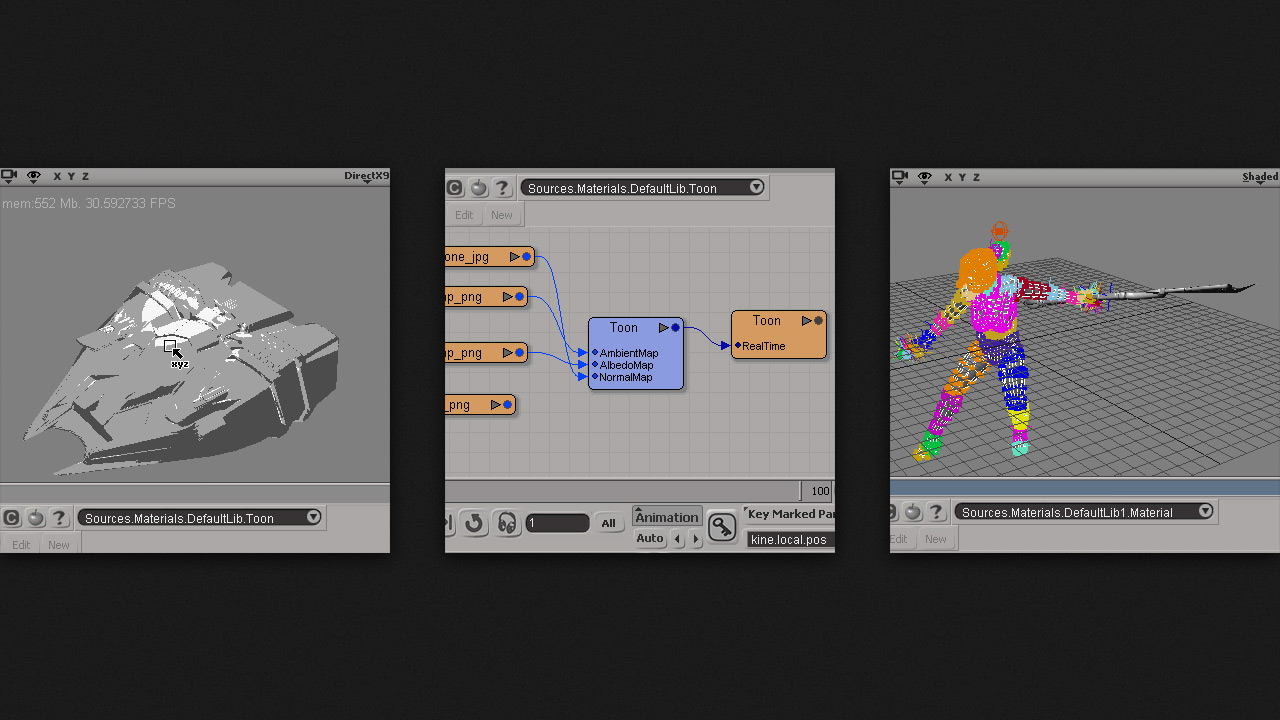Click New button in right panel
1280x720 pixels.
[935, 539]
